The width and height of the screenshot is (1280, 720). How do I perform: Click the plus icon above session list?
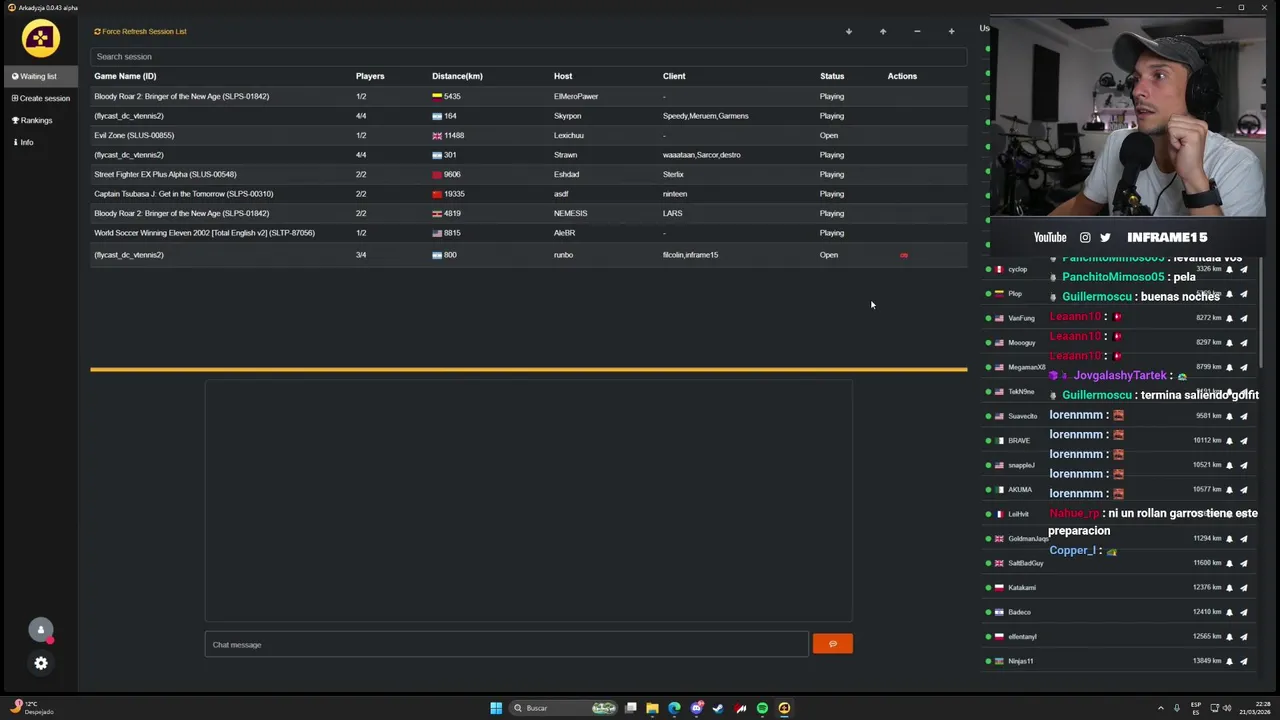[951, 31]
